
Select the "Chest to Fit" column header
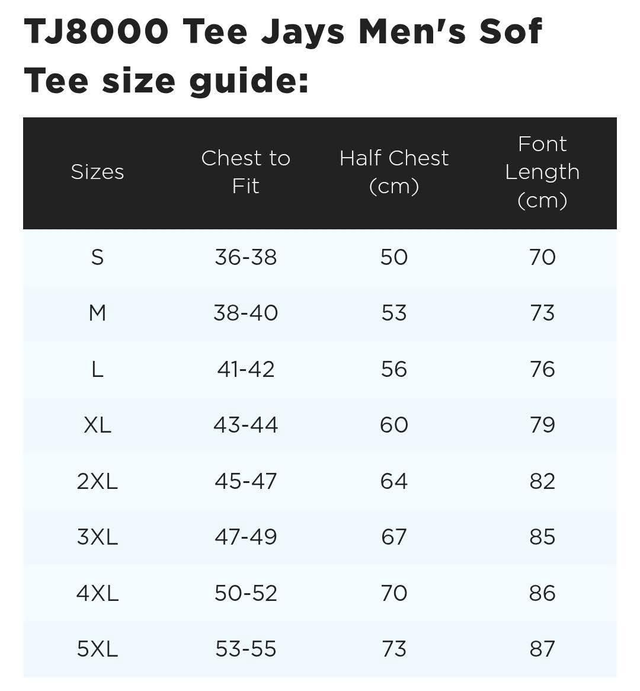(x=245, y=172)
